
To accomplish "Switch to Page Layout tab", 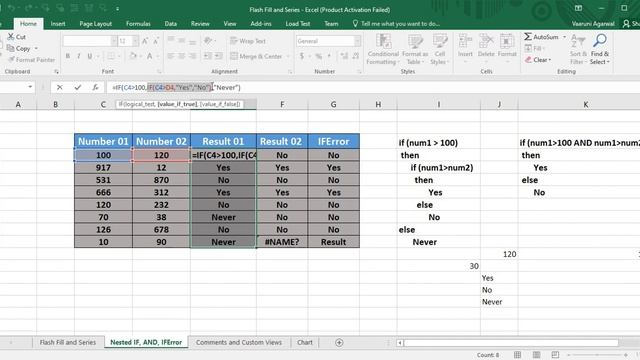I will coord(96,24).
